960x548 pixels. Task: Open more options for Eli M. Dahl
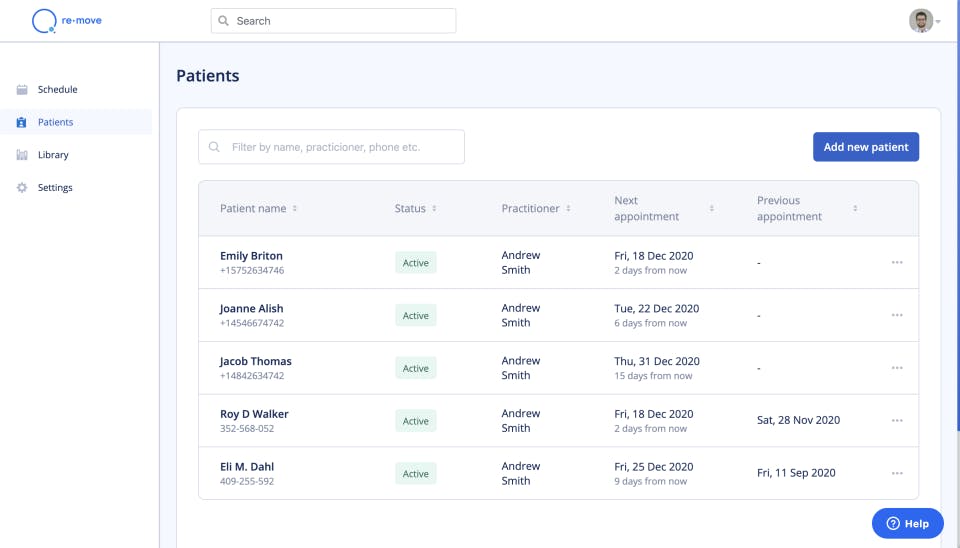click(897, 473)
